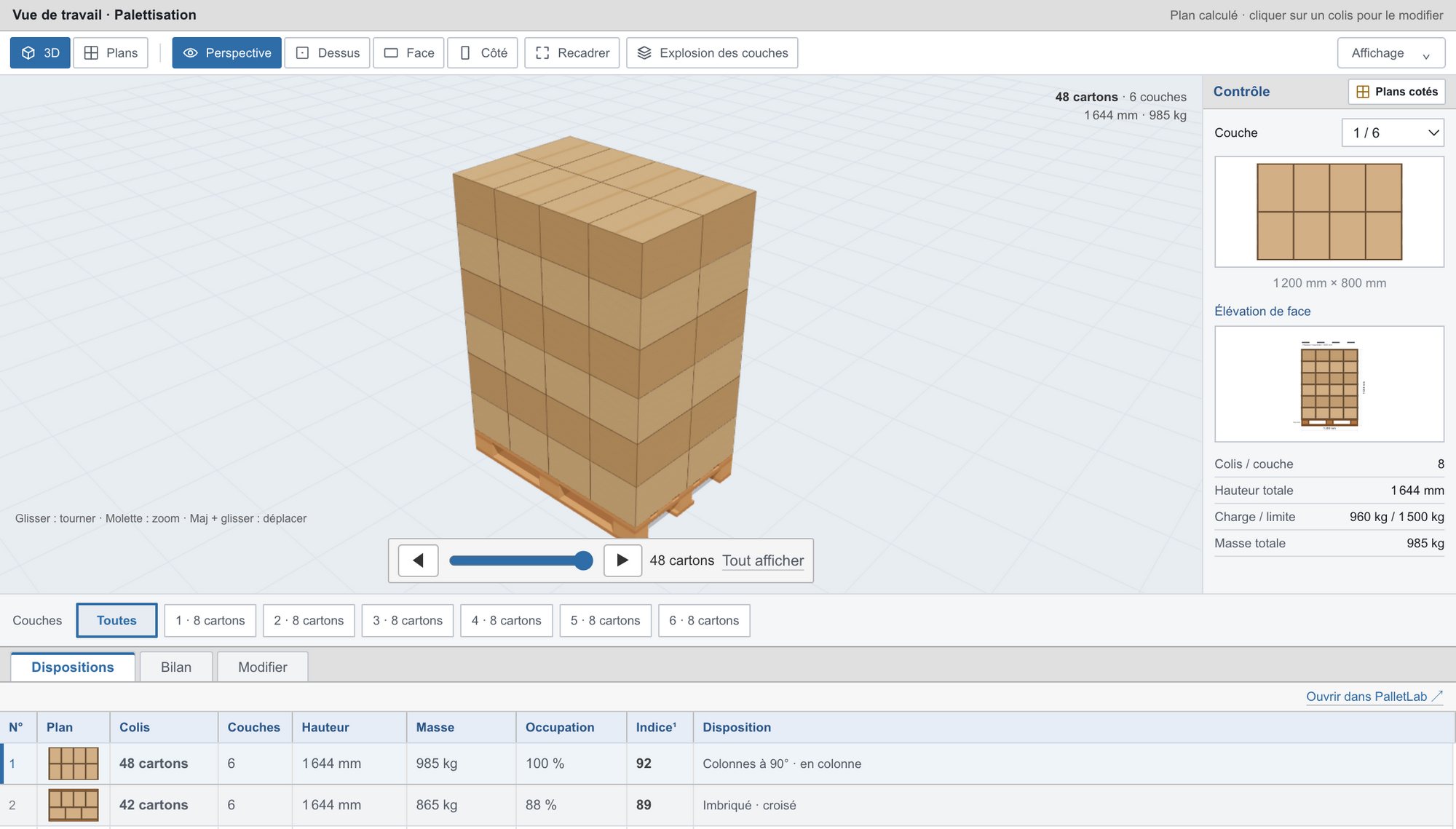Select layer 1 · 8 cartons
The height and width of the screenshot is (829, 1456).
210,621
